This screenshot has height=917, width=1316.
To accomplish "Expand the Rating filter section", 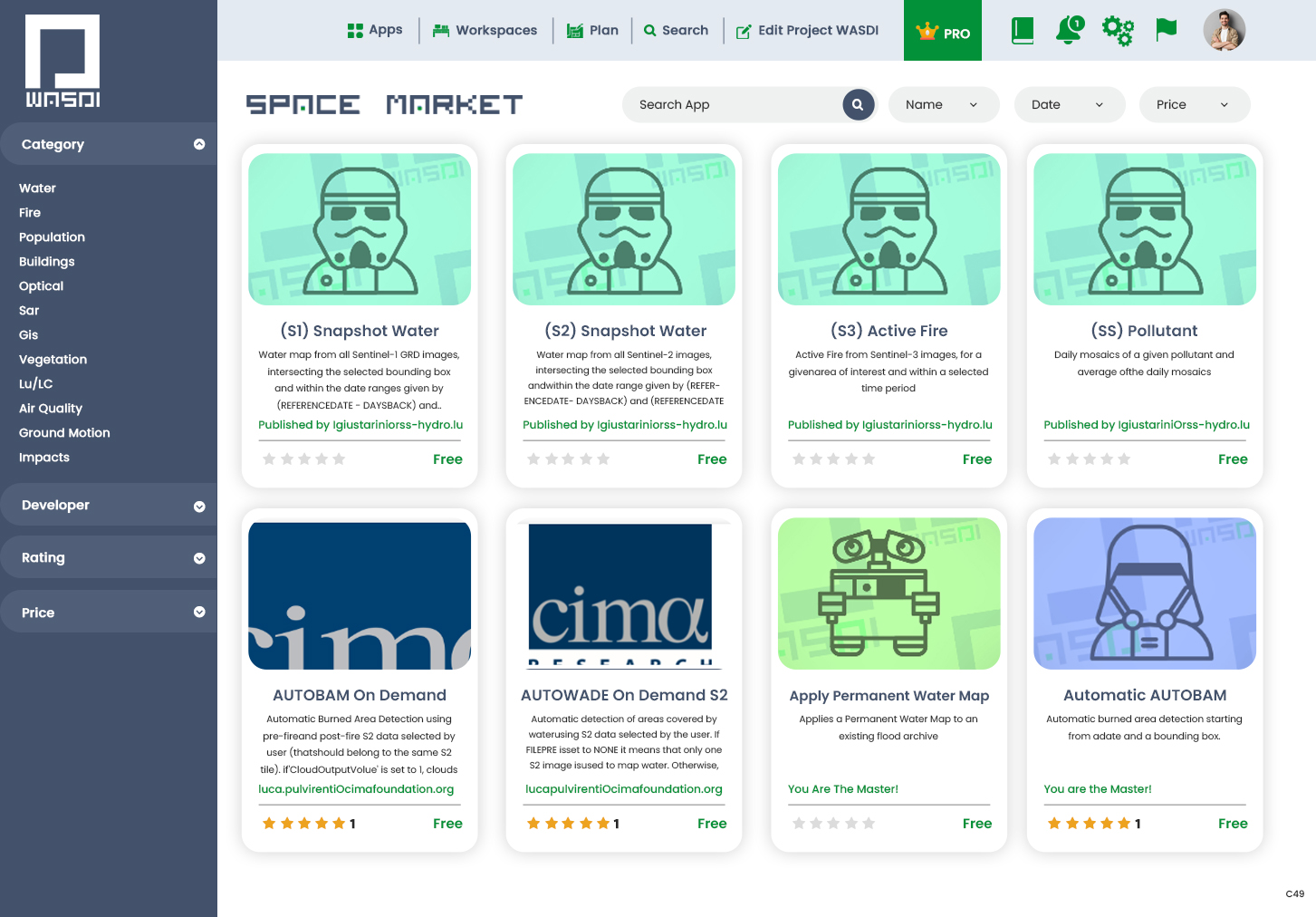I will pos(109,558).
